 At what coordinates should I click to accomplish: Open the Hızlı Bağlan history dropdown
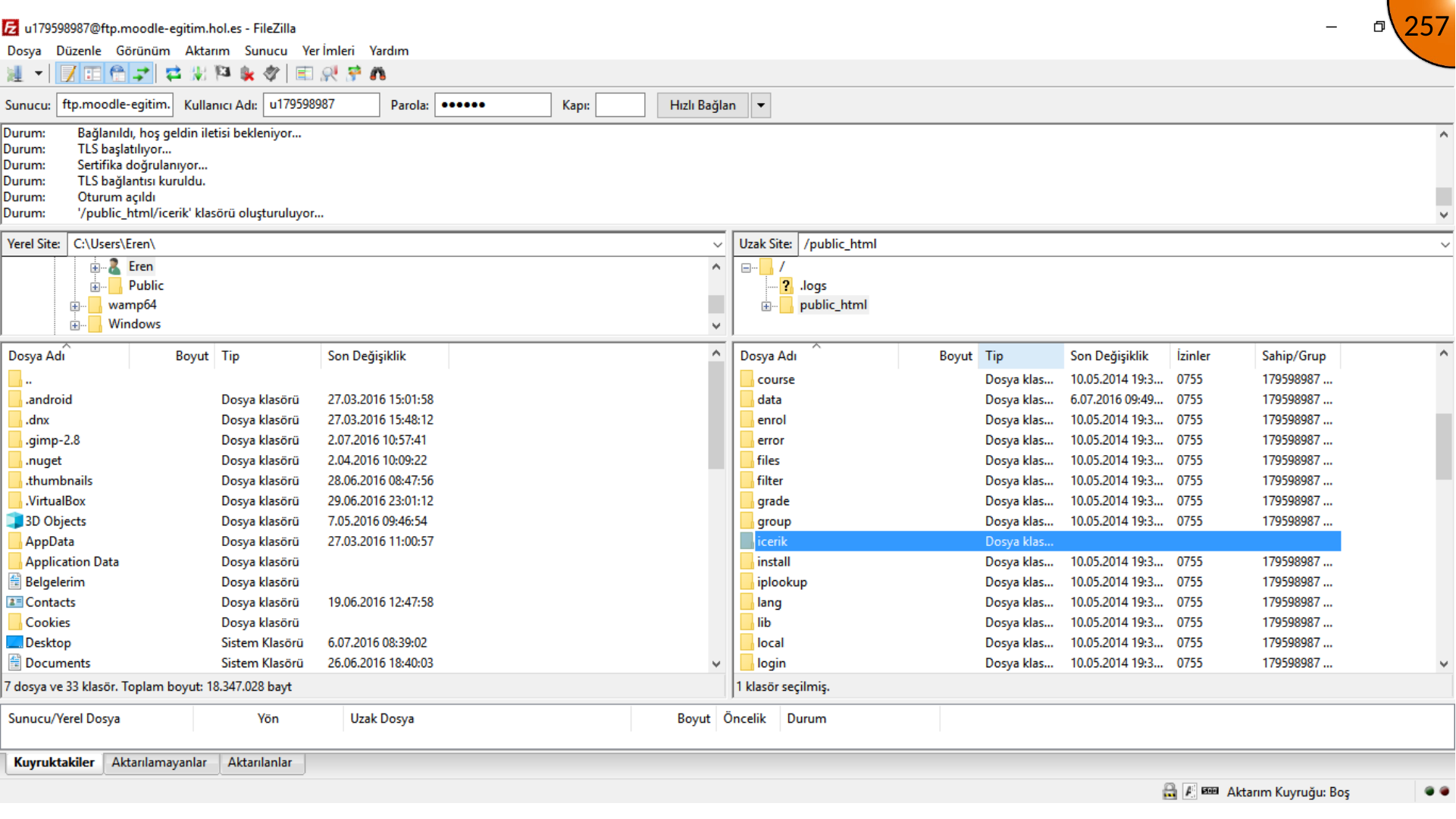tap(761, 105)
